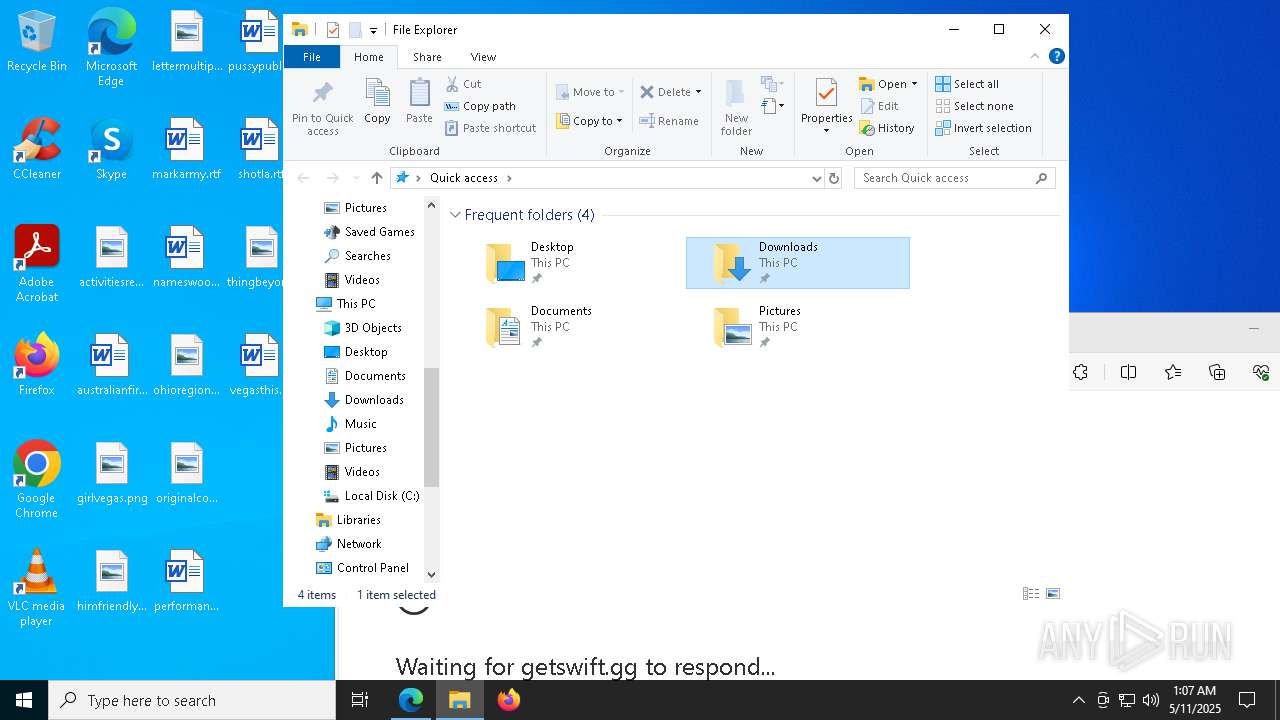Open the Copy to dropdown
Viewport: 1280px width, 720px height.
(x=590, y=121)
